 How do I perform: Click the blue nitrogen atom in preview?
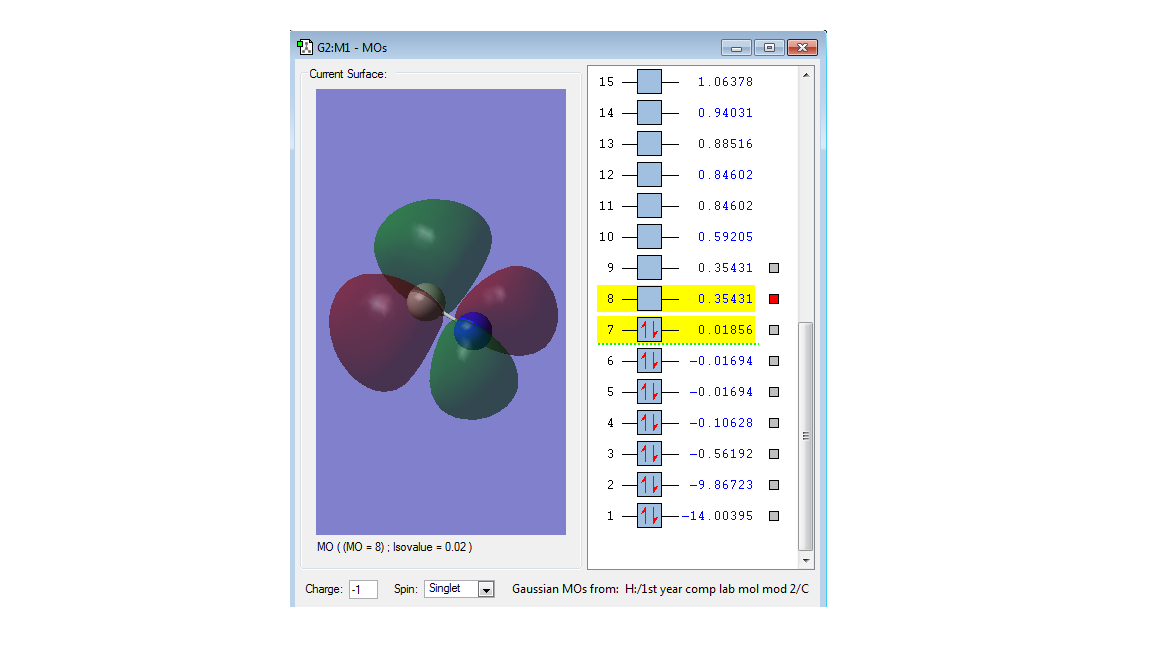tap(472, 331)
